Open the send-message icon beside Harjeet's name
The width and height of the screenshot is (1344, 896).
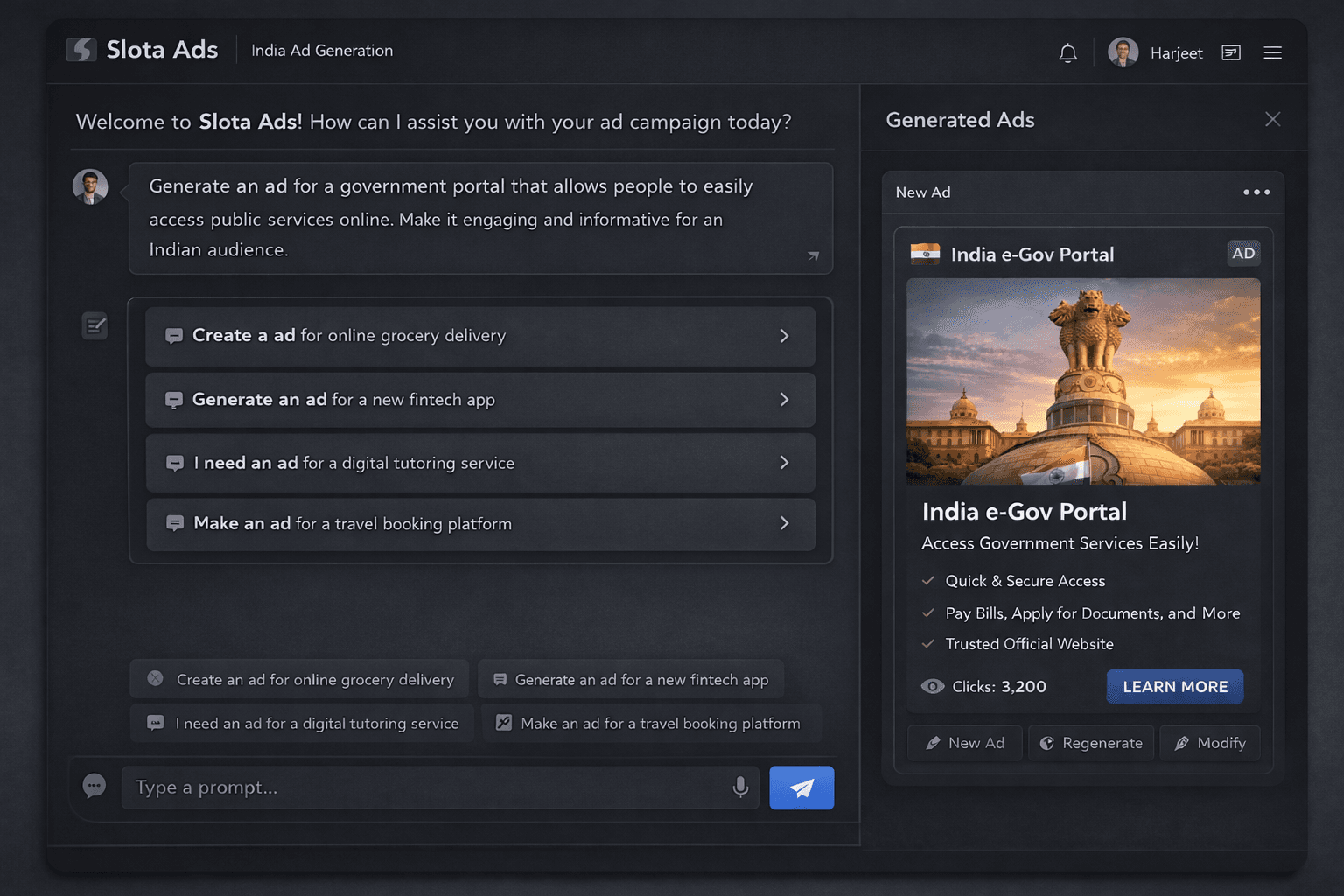[1231, 52]
